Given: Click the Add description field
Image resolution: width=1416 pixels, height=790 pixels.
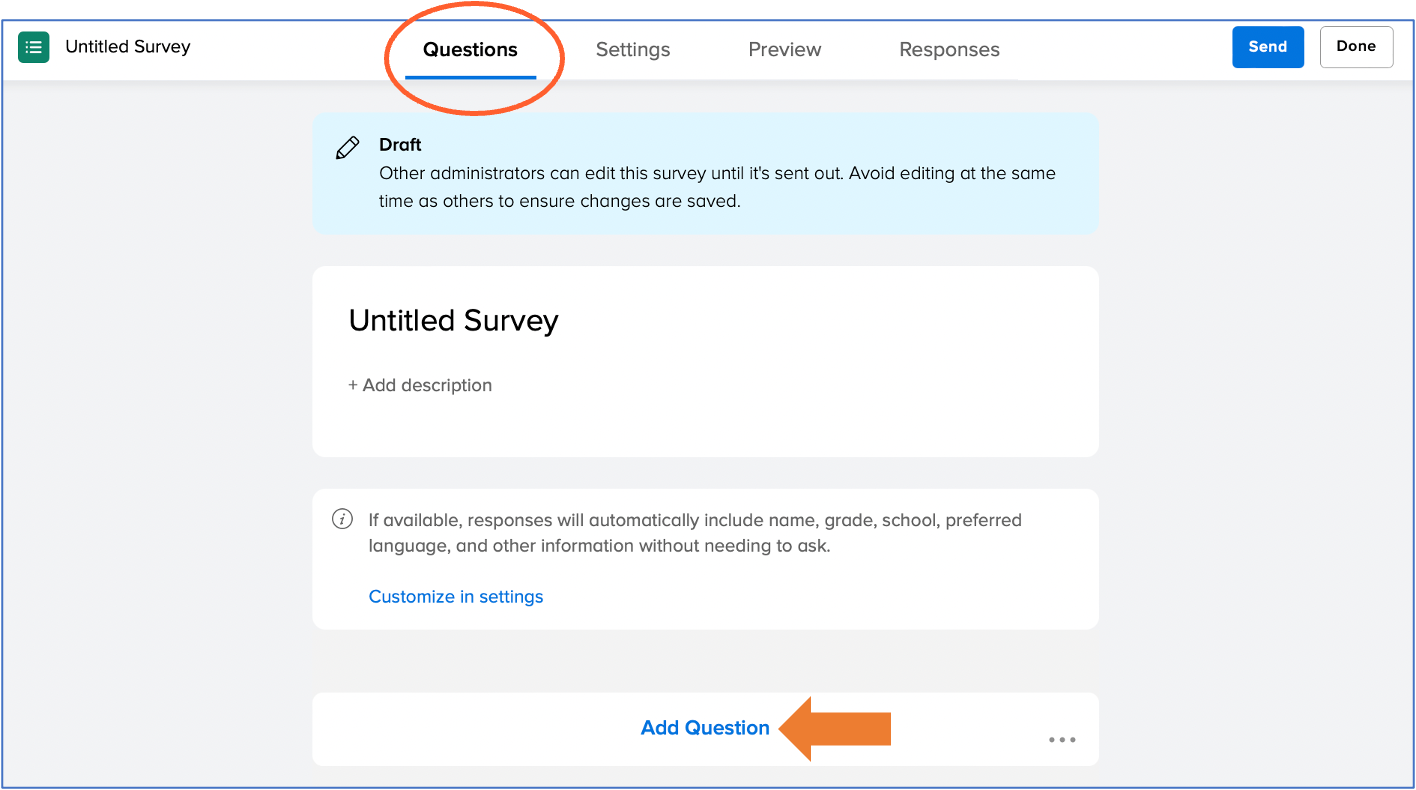Looking at the screenshot, I should pyautogui.click(x=427, y=385).
